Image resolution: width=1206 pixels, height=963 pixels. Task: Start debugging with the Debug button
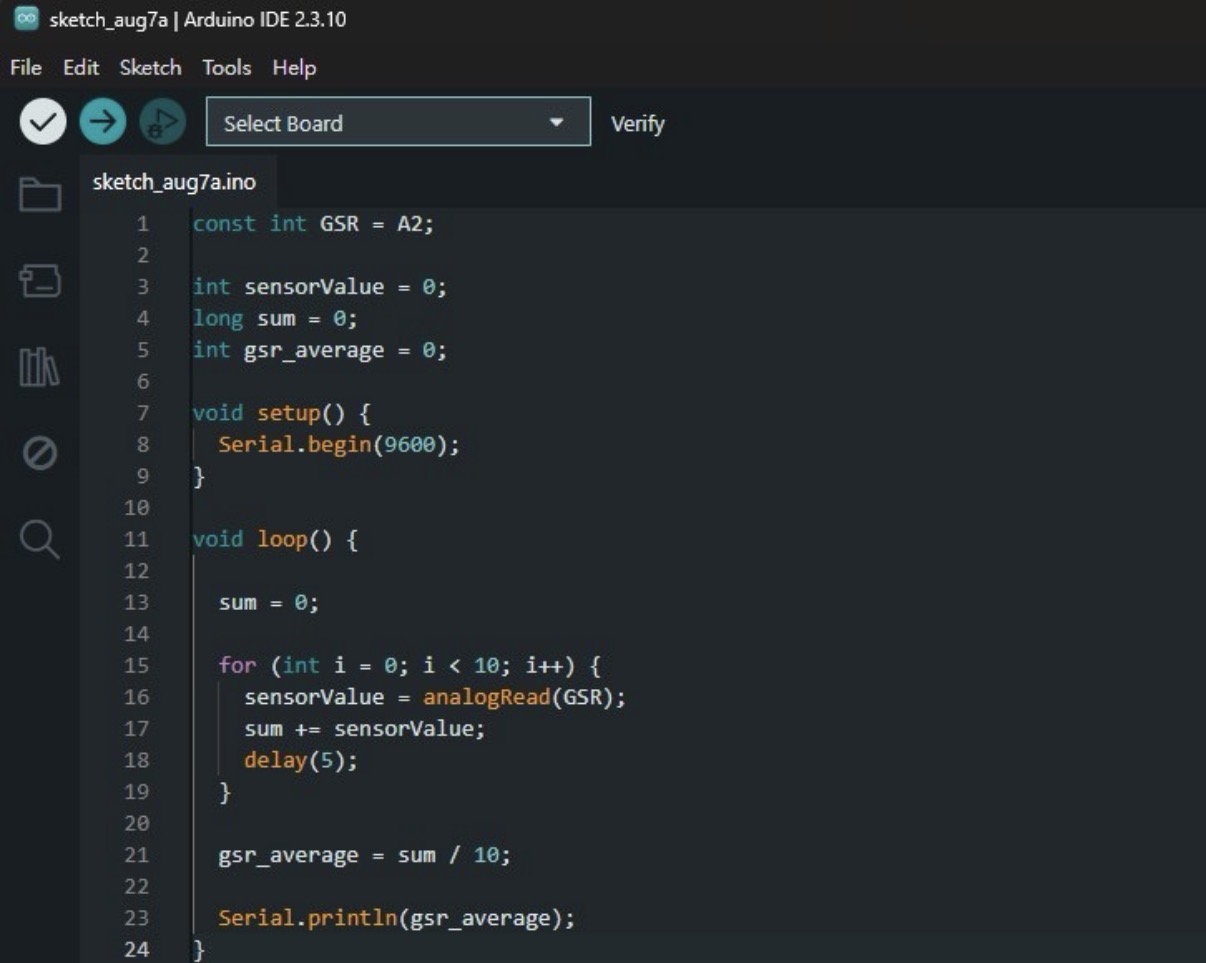point(162,122)
